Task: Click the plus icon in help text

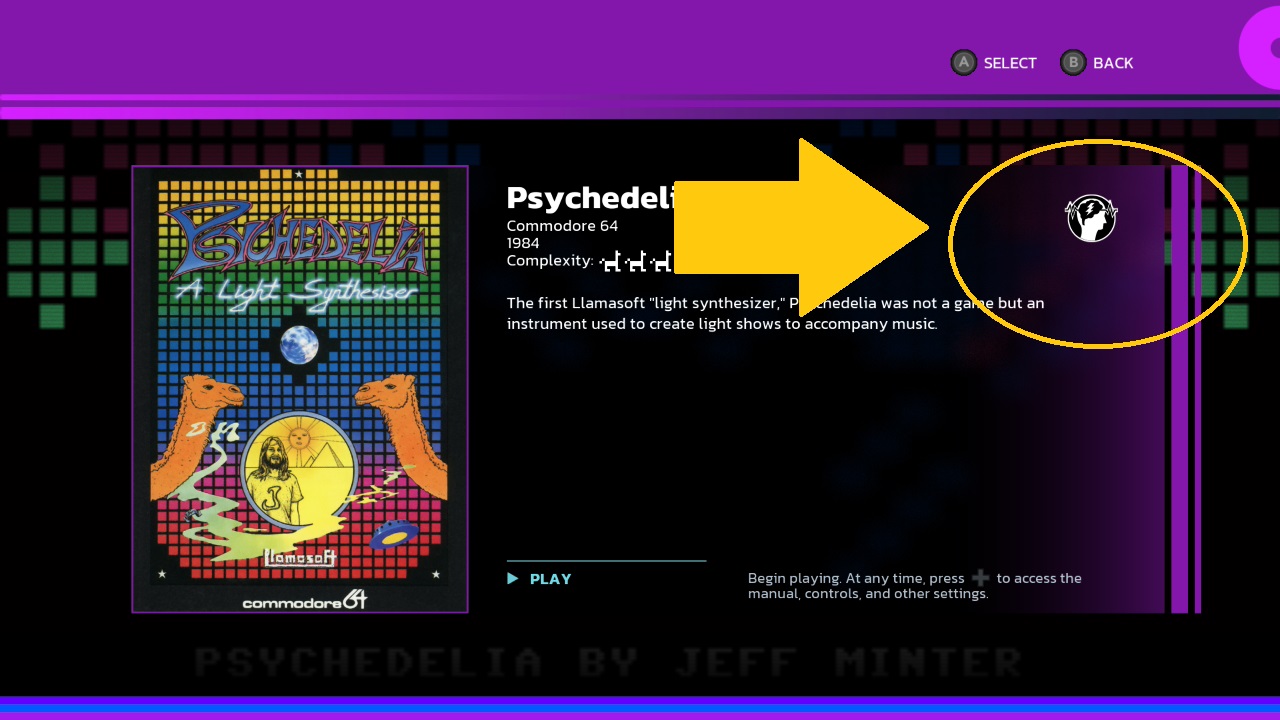Action: 980,578
